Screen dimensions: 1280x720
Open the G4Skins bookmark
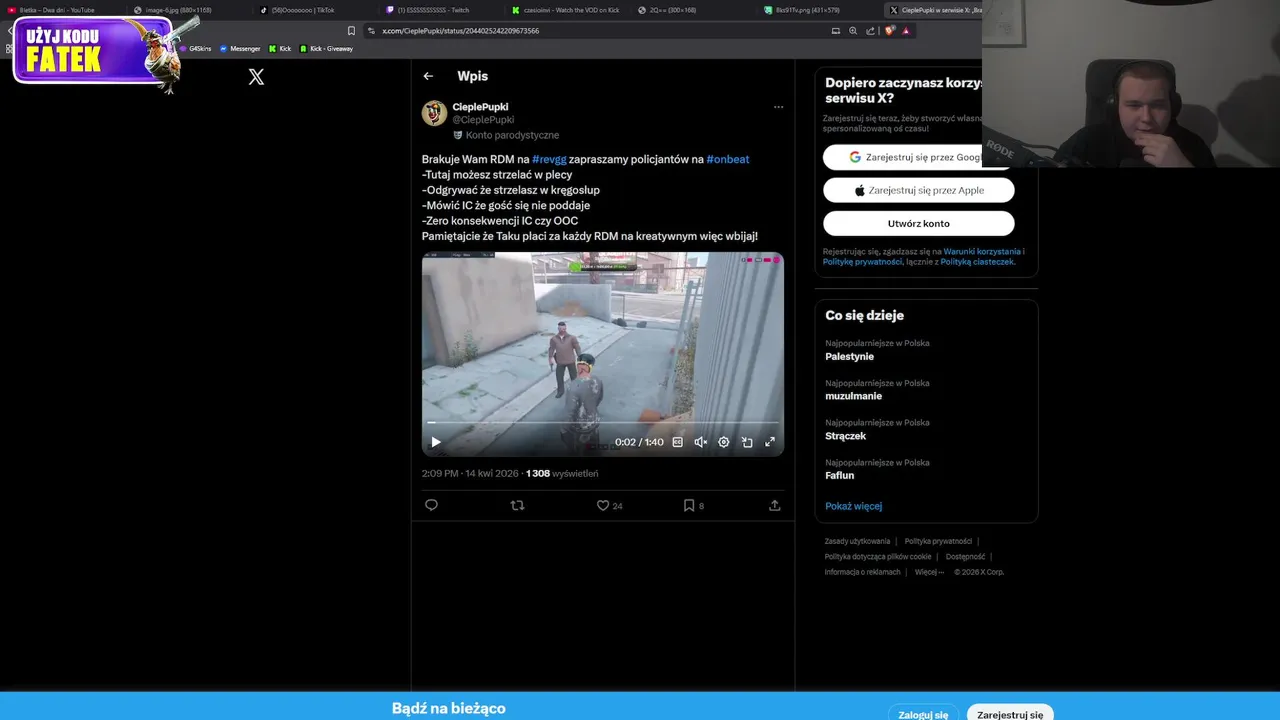point(196,49)
